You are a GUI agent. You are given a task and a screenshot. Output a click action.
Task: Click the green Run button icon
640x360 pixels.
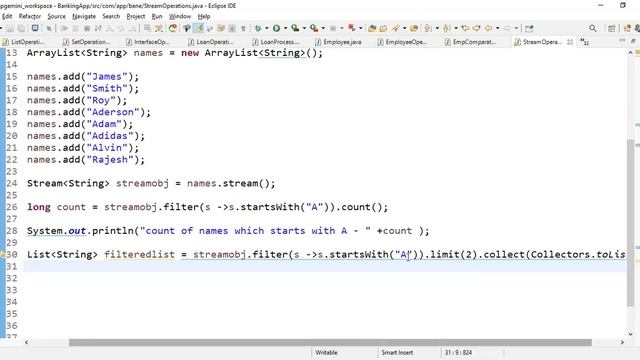(276, 28)
